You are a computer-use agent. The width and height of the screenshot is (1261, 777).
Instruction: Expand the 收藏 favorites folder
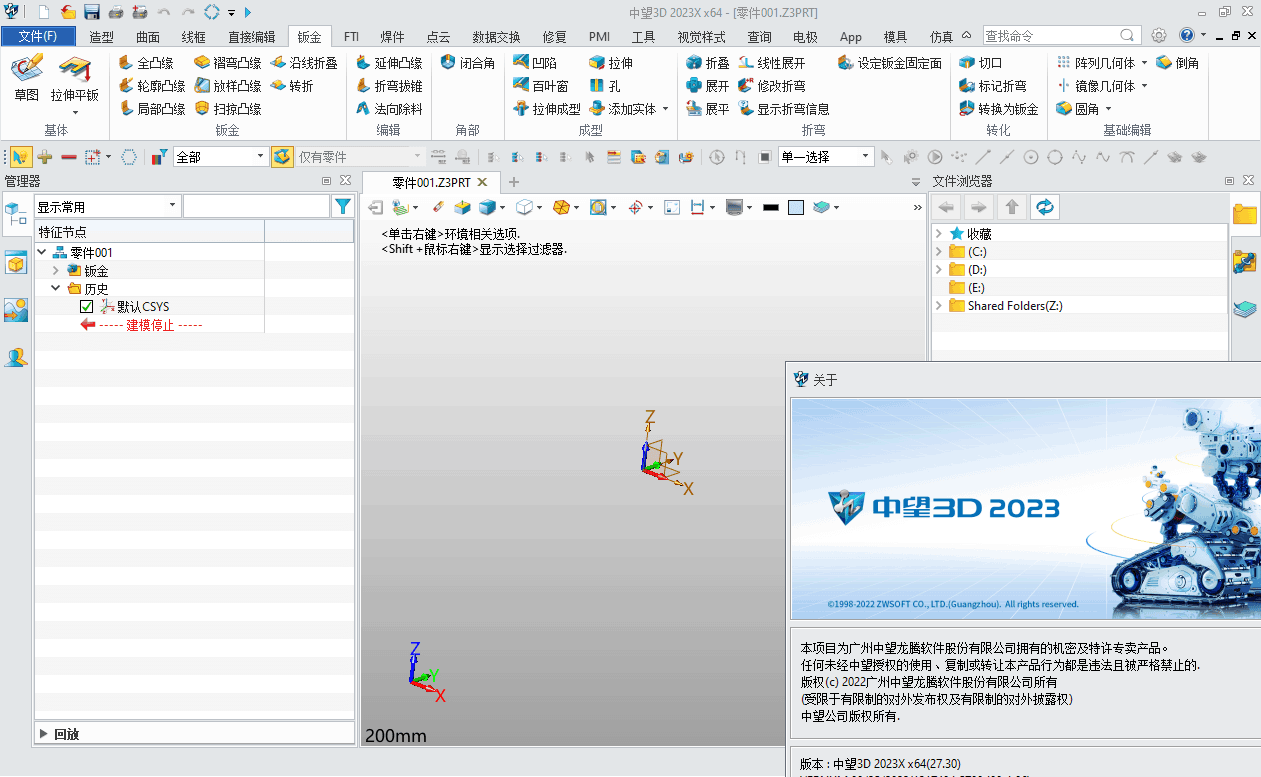point(938,234)
